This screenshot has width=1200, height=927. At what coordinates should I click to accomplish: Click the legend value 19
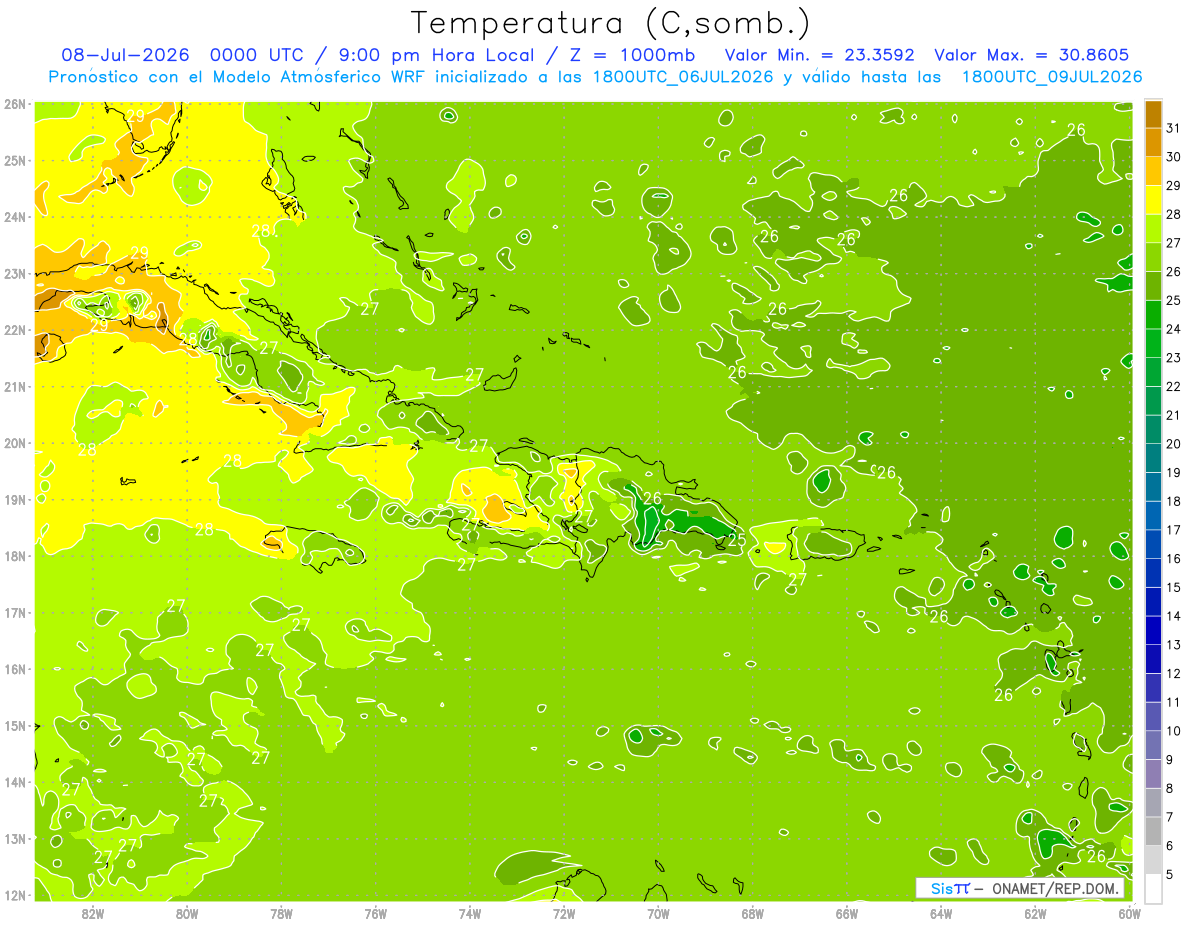point(1174,473)
